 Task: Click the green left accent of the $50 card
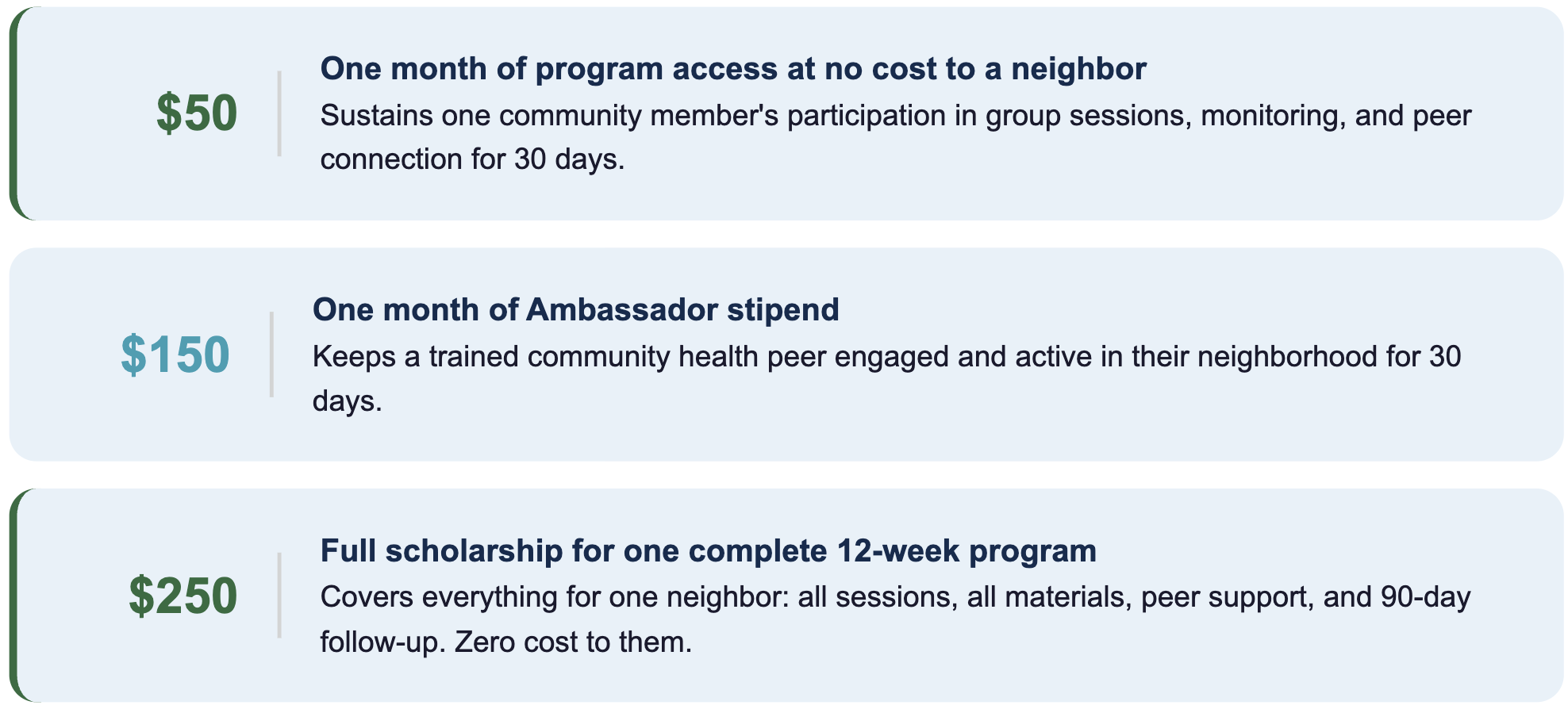coord(13,113)
